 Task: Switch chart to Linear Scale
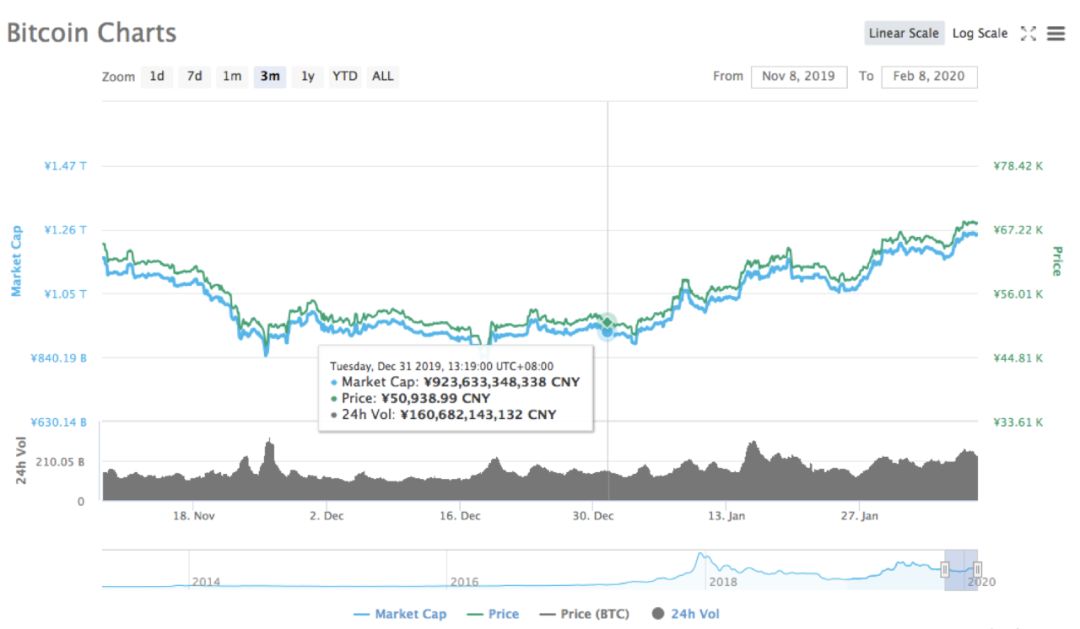[x=904, y=33]
